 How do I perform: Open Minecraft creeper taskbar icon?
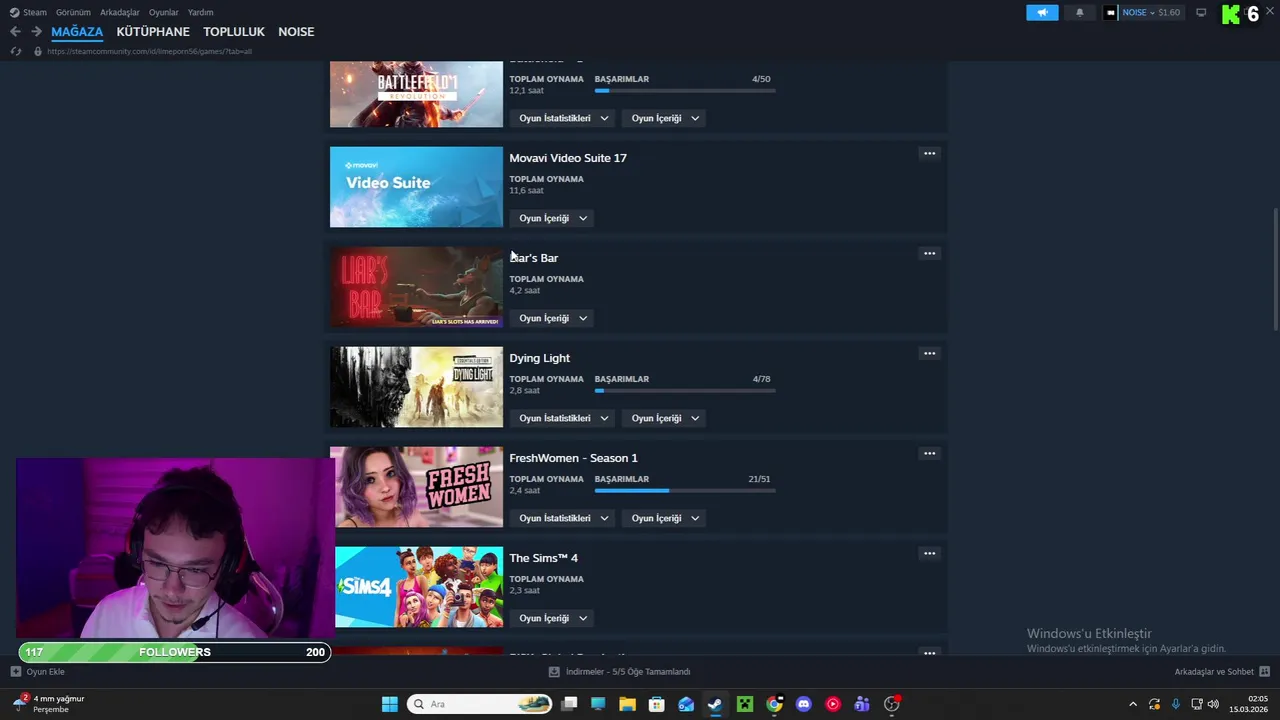coord(745,704)
